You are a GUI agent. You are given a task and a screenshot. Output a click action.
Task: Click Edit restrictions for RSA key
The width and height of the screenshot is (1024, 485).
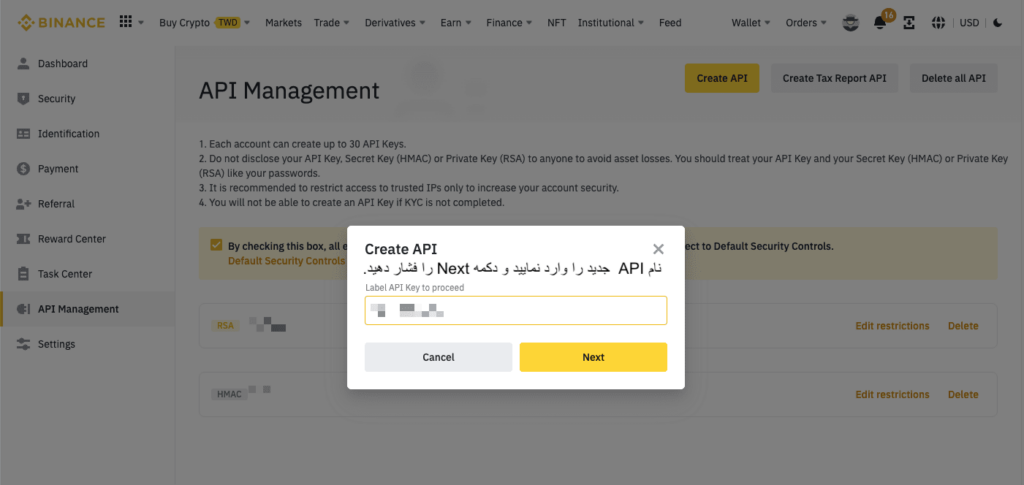click(x=892, y=326)
